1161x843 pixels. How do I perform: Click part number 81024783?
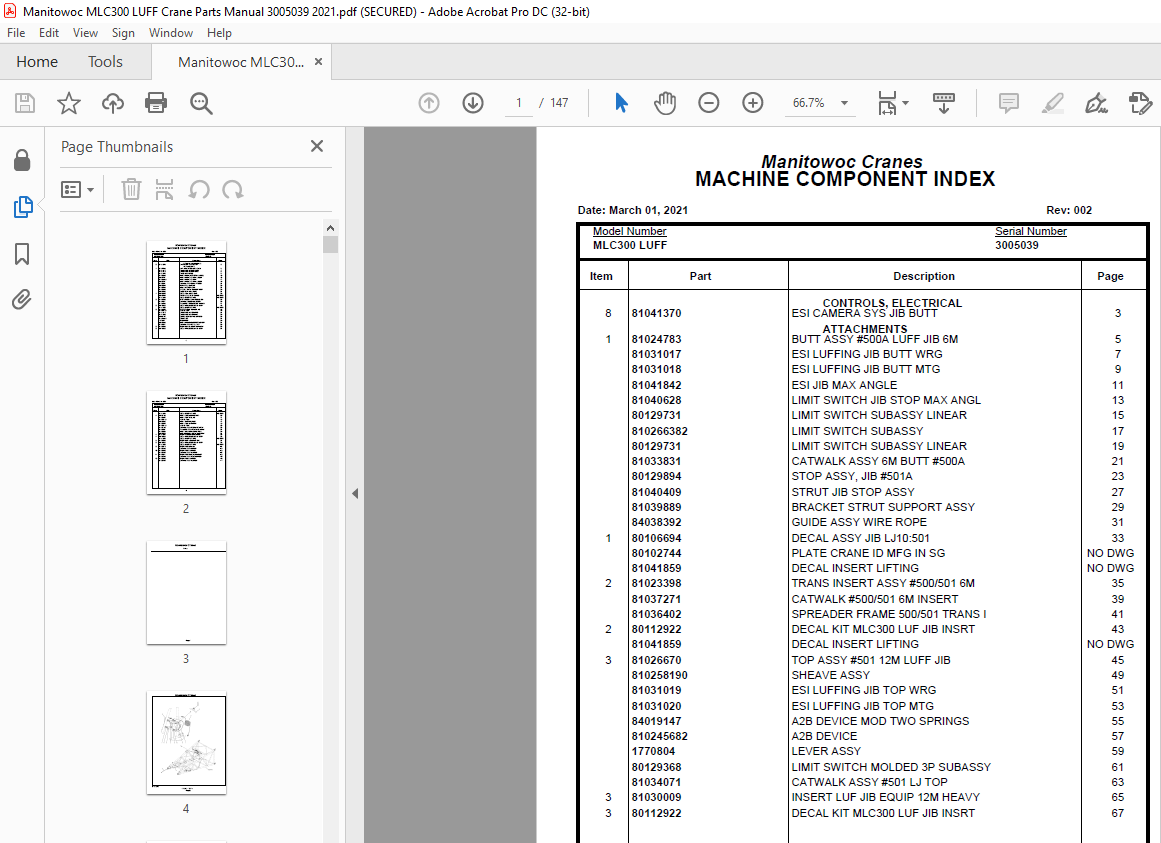[x=656, y=340]
